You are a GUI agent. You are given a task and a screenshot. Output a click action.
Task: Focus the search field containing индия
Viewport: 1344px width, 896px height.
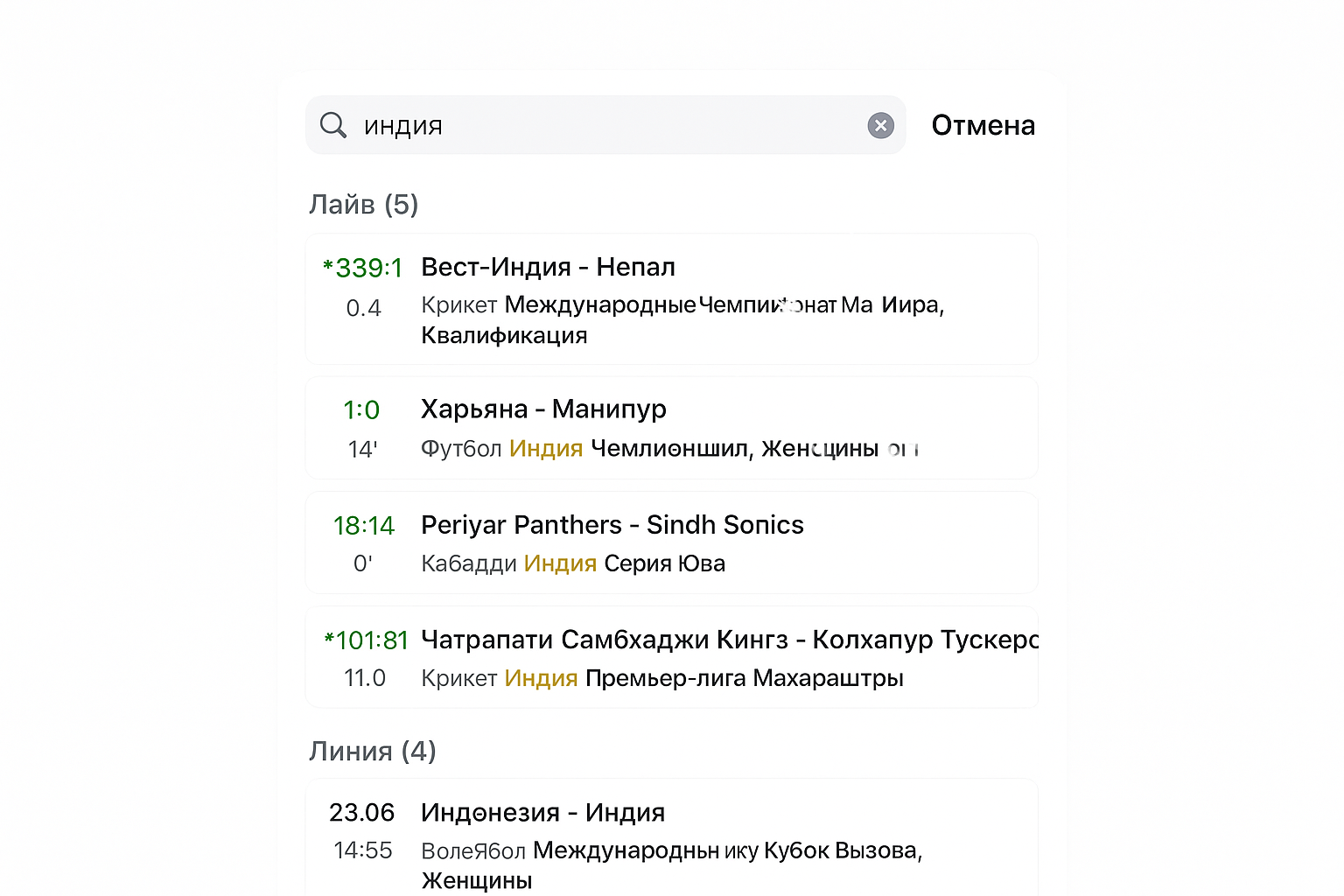tap(604, 125)
